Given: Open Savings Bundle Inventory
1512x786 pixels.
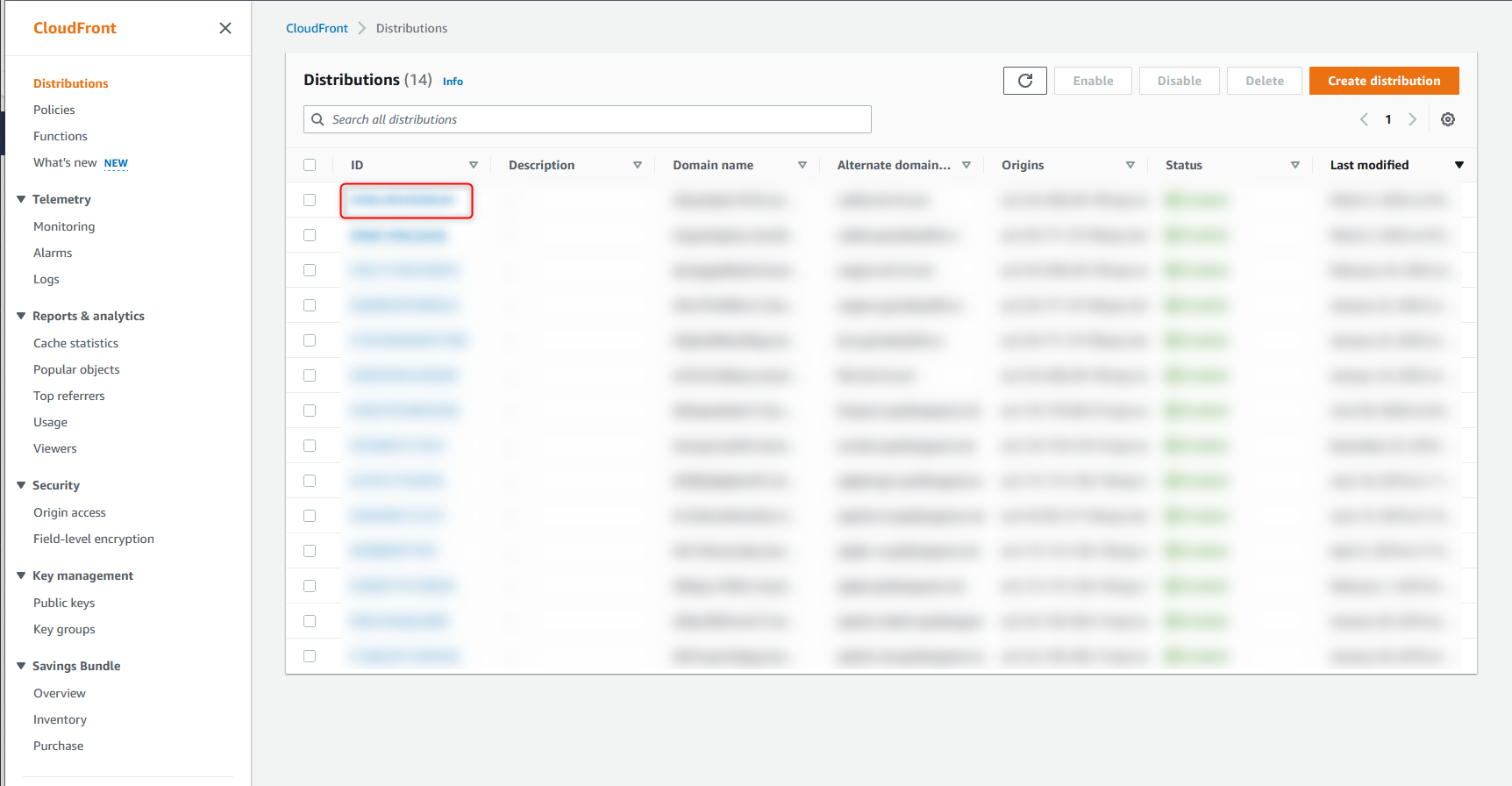Looking at the screenshot, I should click(60, 719).
